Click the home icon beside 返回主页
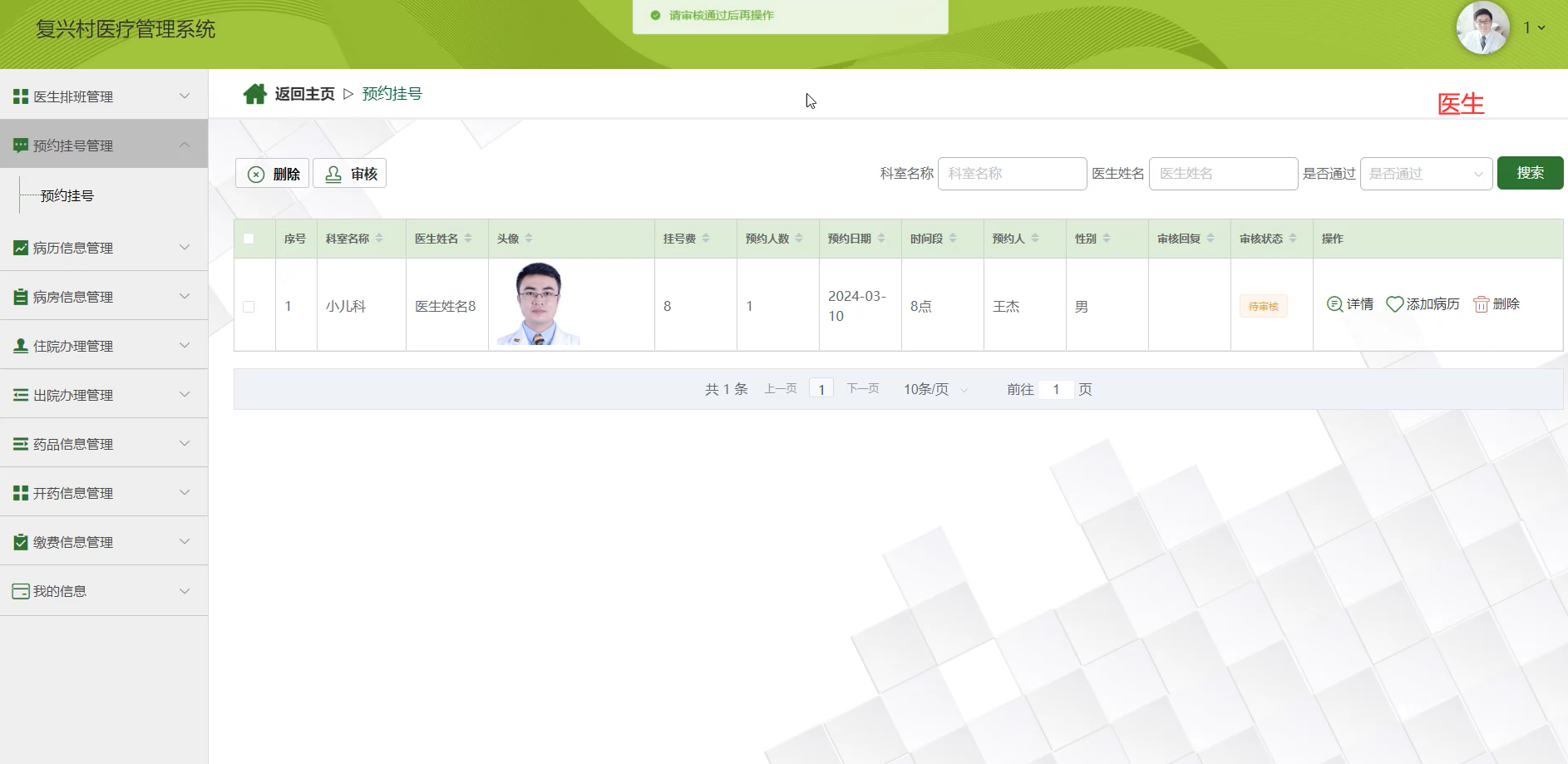 coord(254,94)
